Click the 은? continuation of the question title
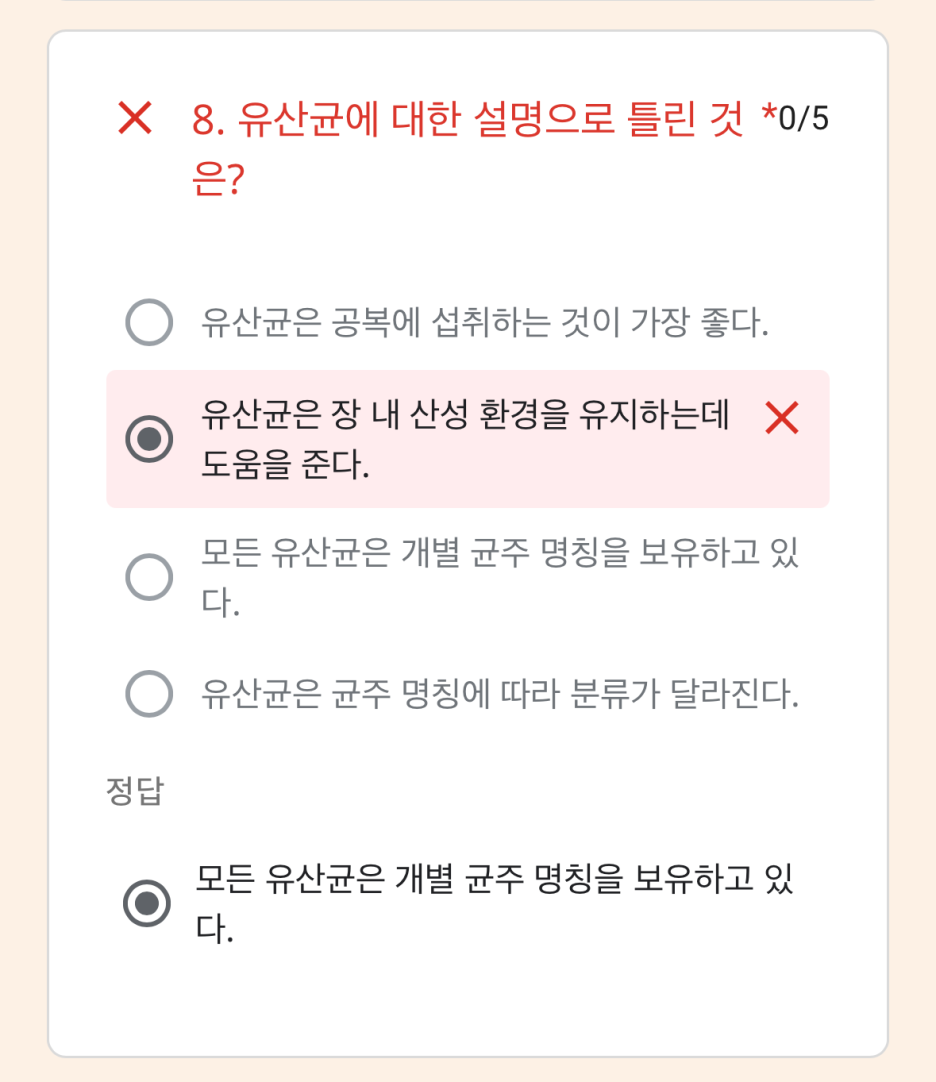Viewport: 936px width, 1082px height. [218, 179]
